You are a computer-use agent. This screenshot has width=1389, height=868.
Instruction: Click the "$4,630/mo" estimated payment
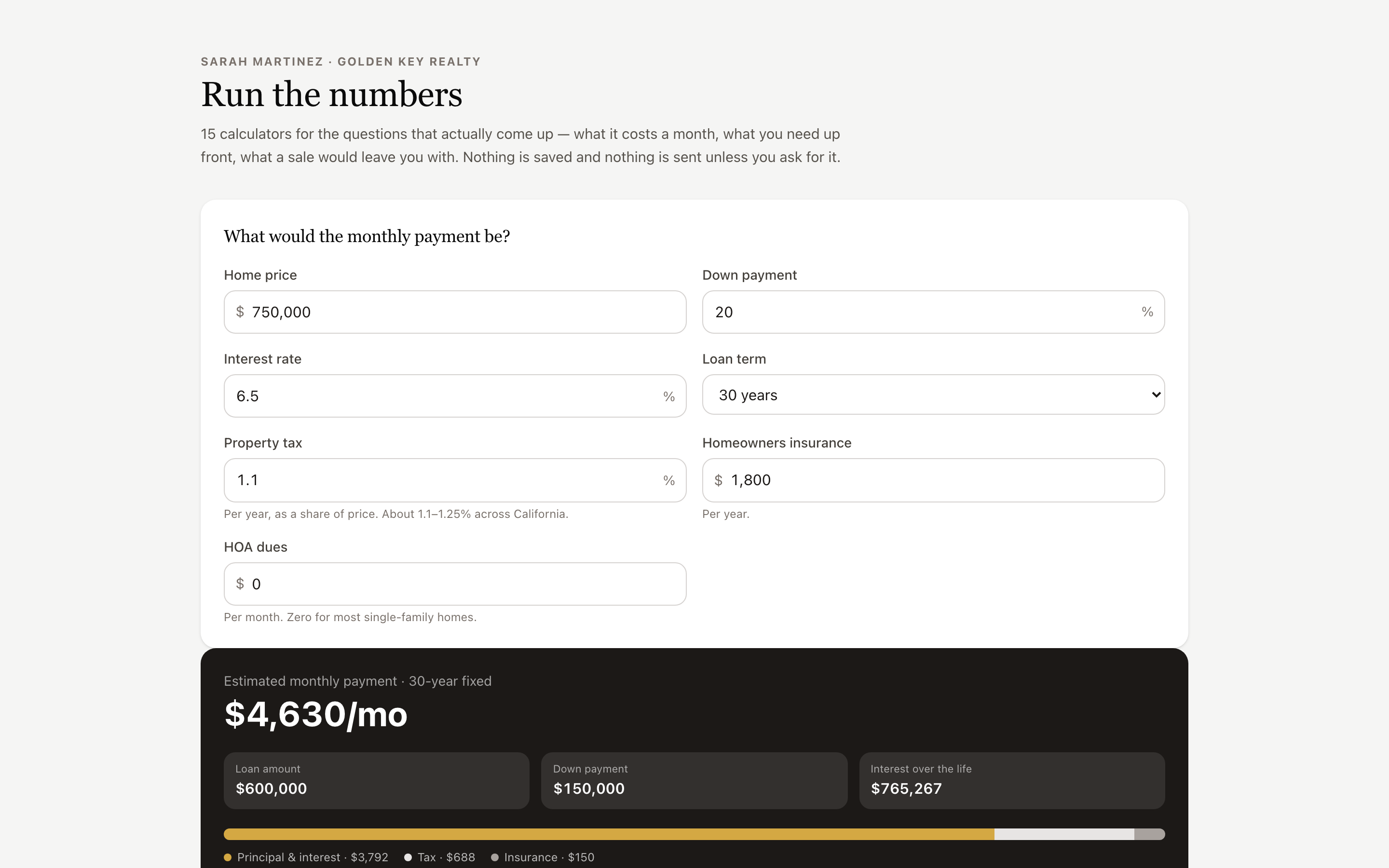(316, 715)
